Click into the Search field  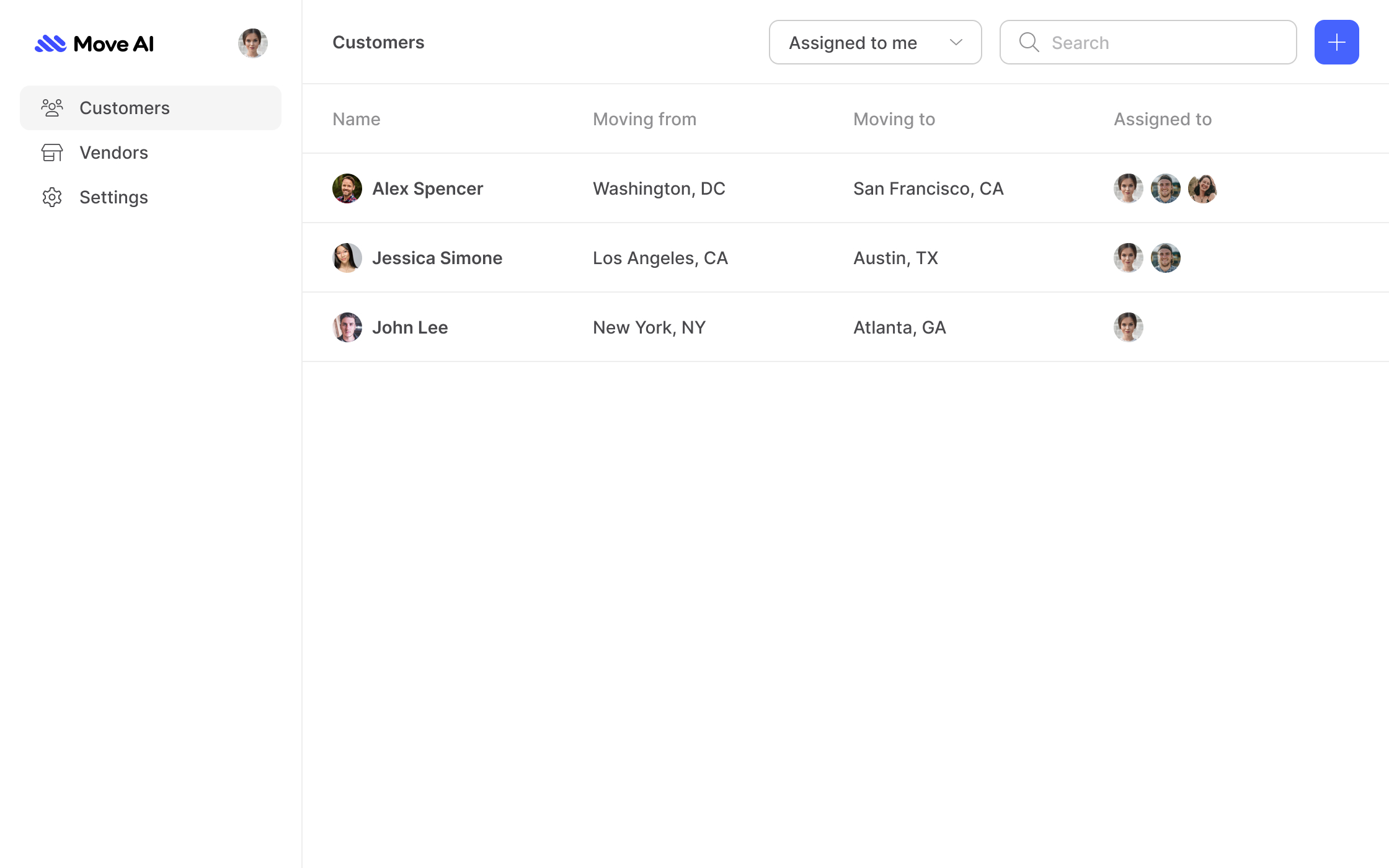[1166, 42]
